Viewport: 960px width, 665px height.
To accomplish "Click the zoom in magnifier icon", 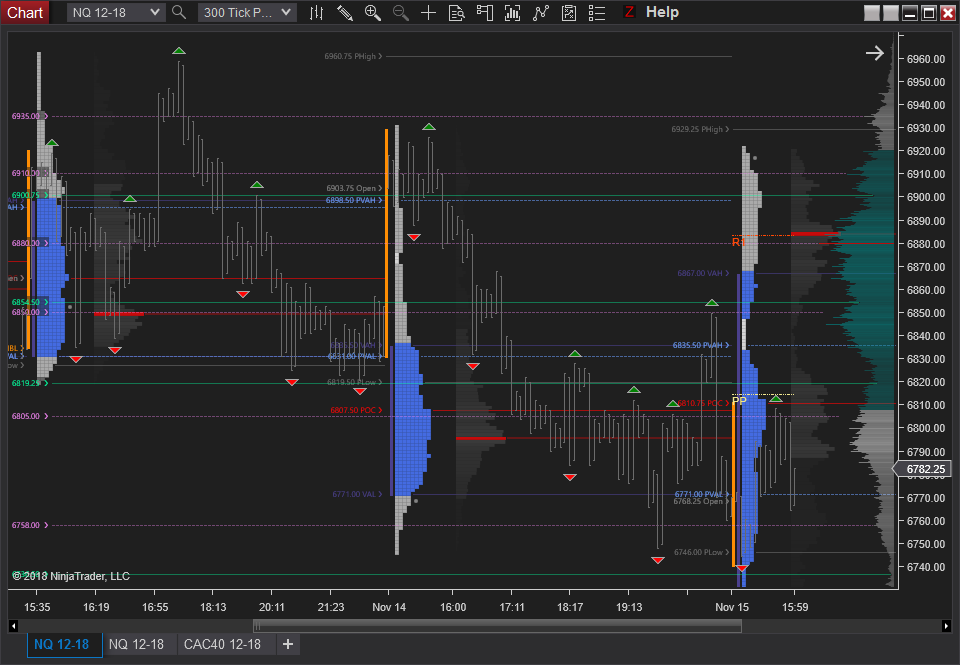I will (x=372, y=12).
